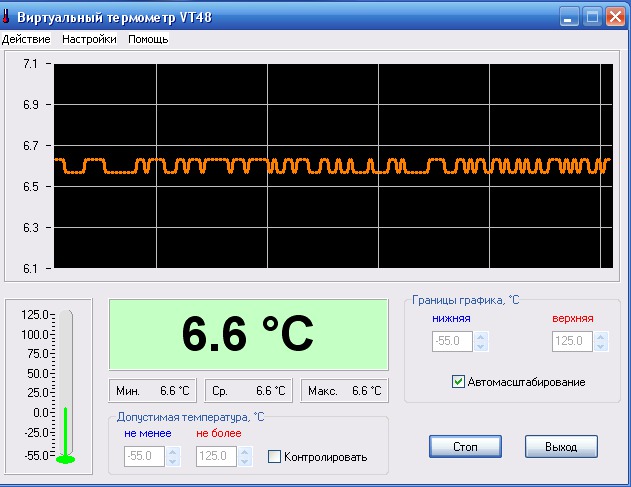Open the Действие menu
This screenshot has width=631, height=487.
click(27, 39)
